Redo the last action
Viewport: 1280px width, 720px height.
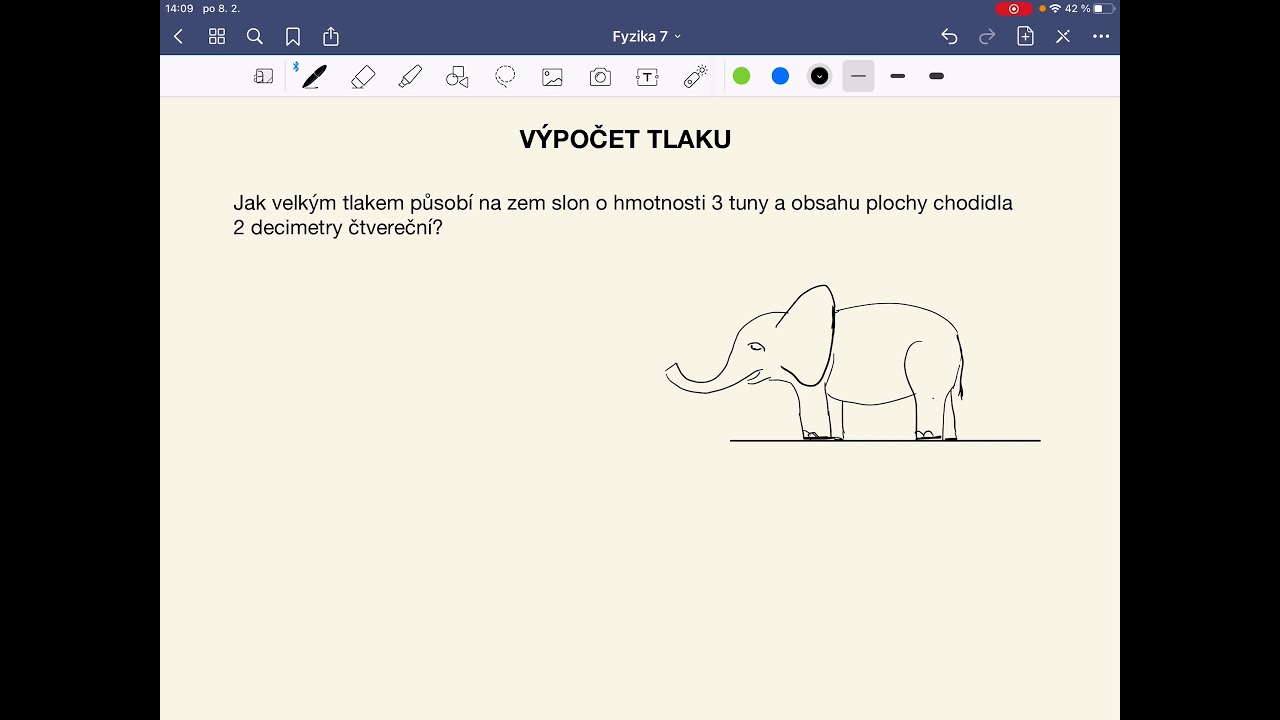pyautogui.click(x=987, y=37)
